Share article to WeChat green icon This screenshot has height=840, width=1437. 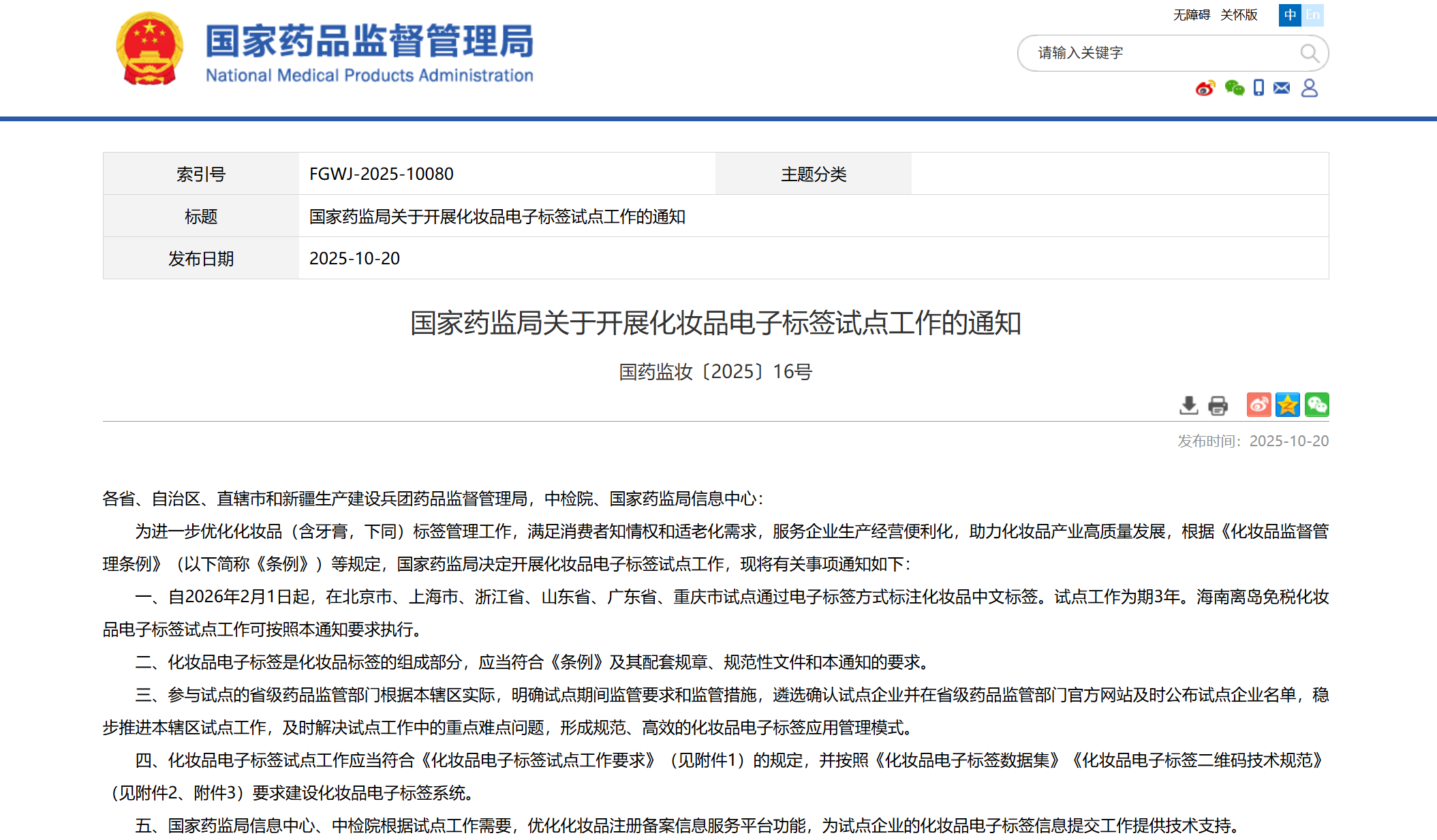pos(1317,405)
